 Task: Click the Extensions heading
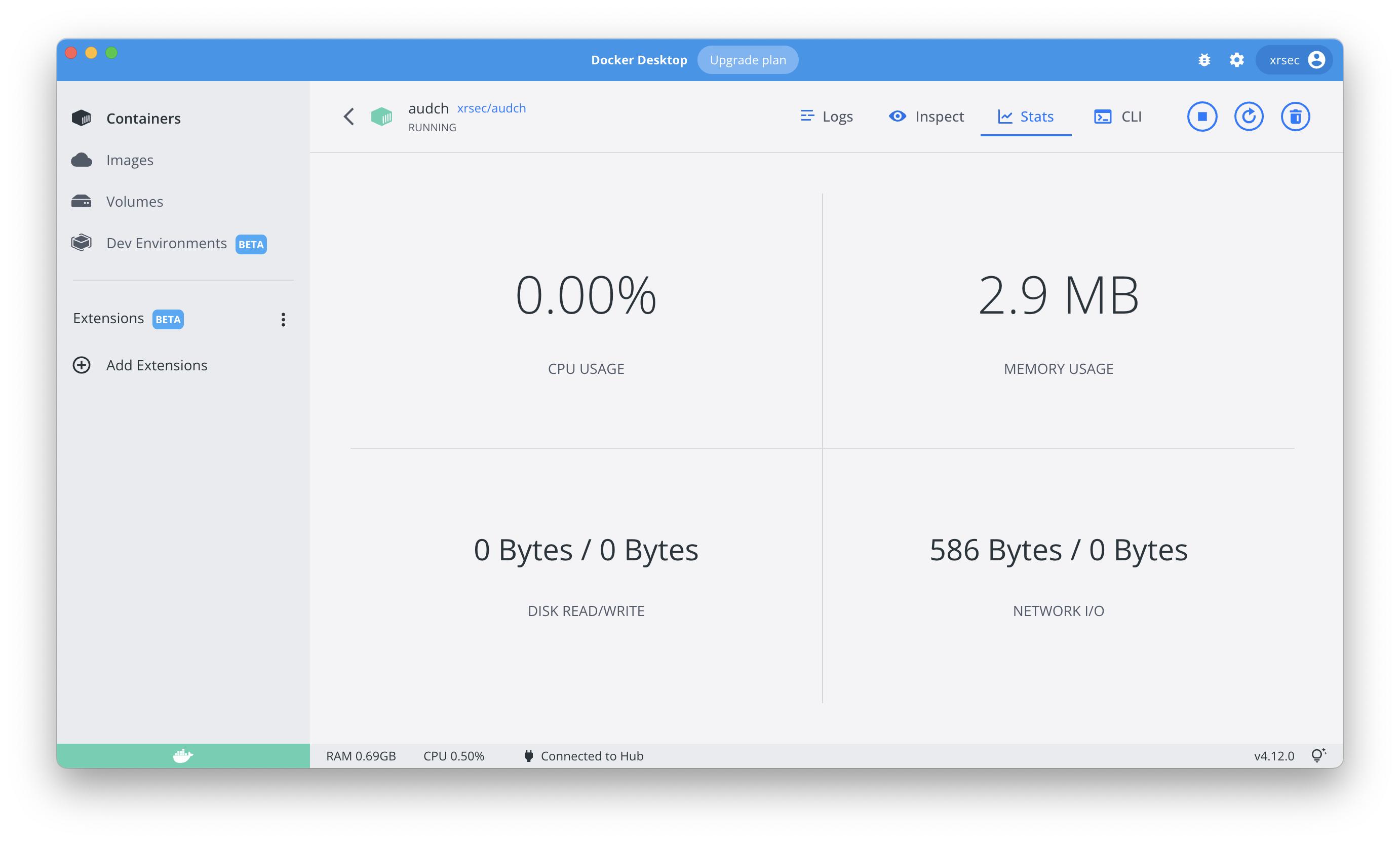click(x=108, y=318)
